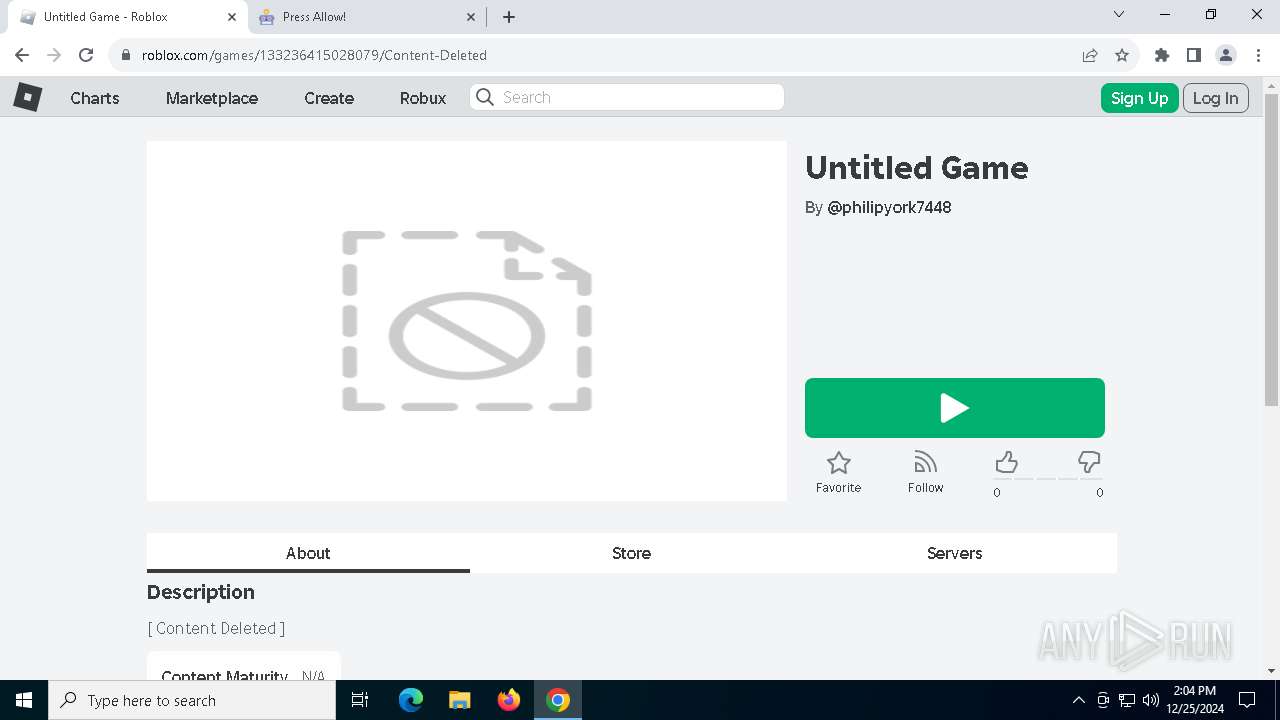Open Charts in navigation
Screen dimensions: 1280x720
95,98
